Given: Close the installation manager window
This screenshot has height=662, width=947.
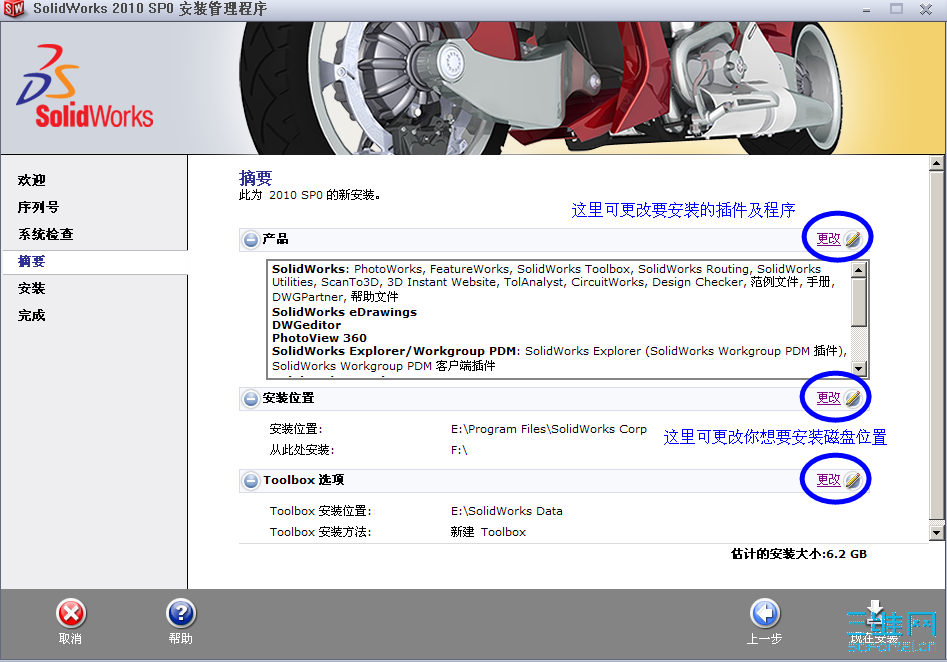Looking at the screenshot, I should pyautogui.click(x=926, y=9).
